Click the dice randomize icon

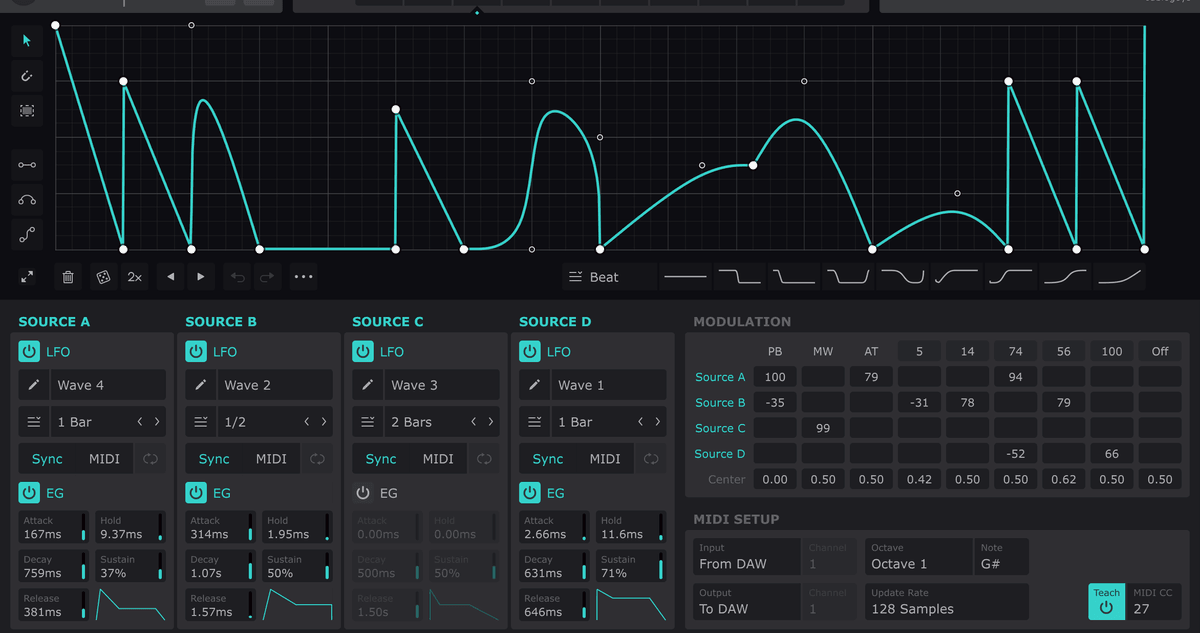coord(102,277)
